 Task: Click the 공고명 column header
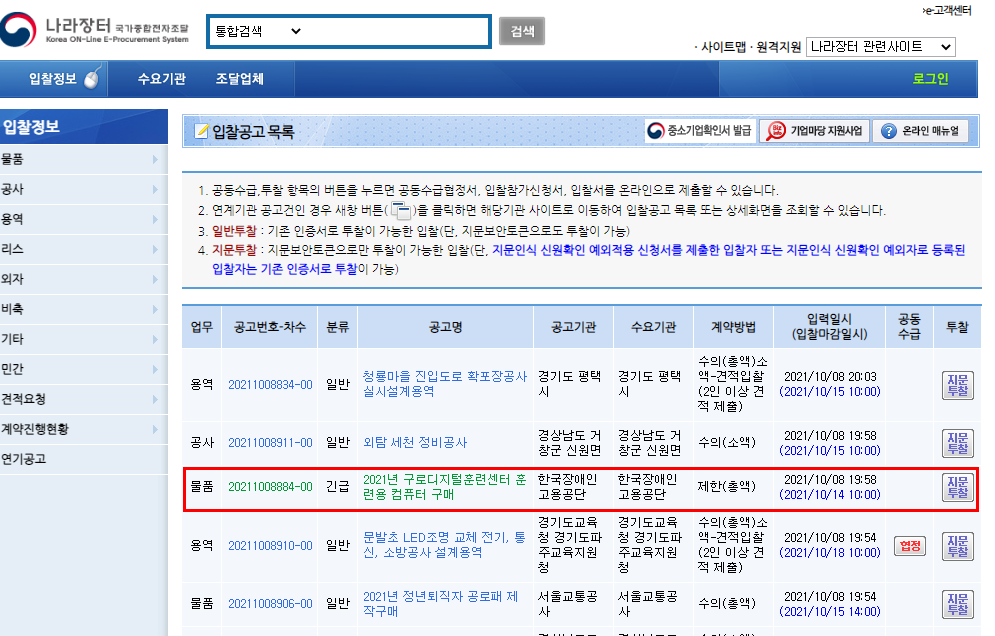click(x=445, y=327)
